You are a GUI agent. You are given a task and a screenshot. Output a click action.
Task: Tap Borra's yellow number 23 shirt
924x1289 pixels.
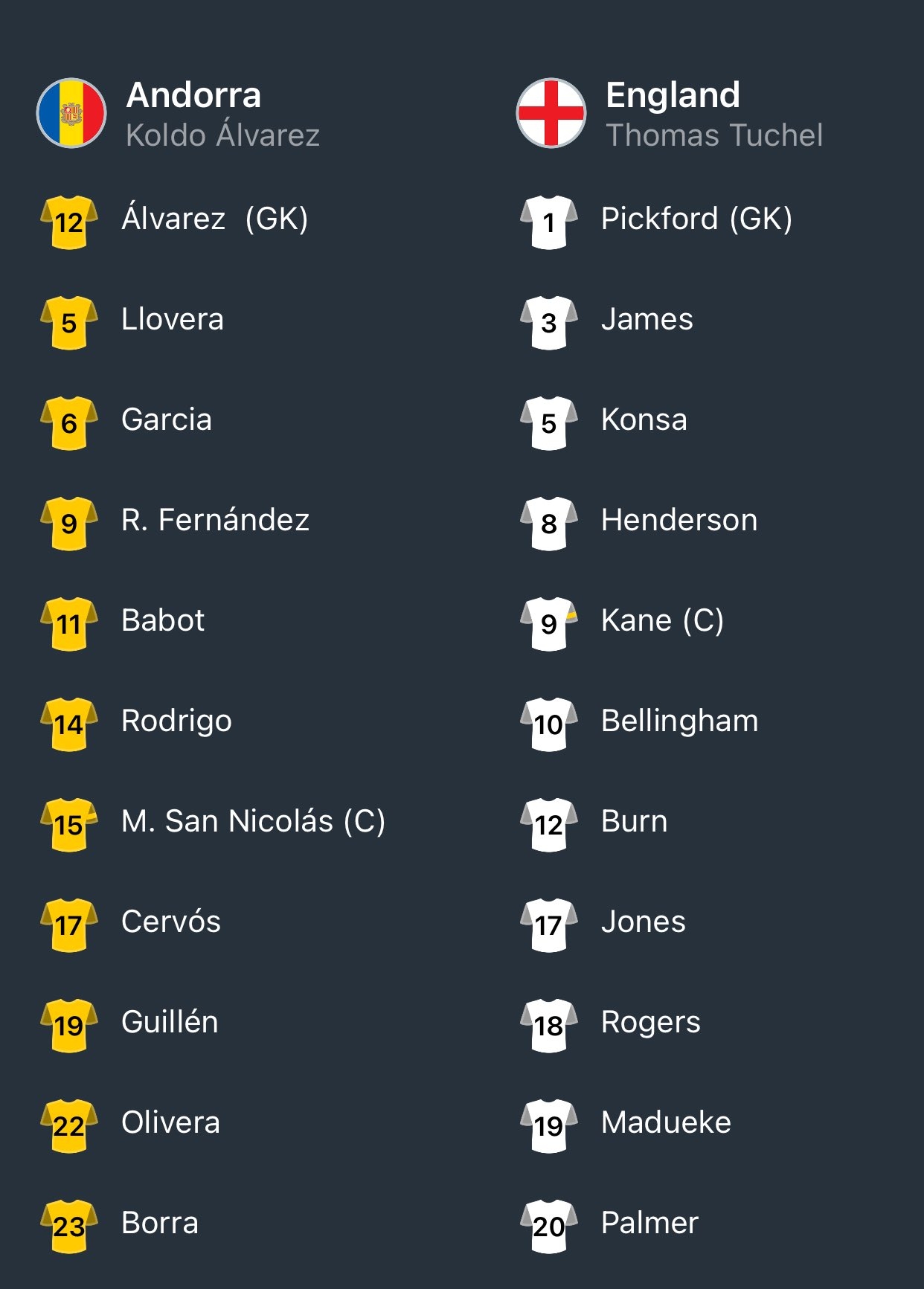point(69,1226)
